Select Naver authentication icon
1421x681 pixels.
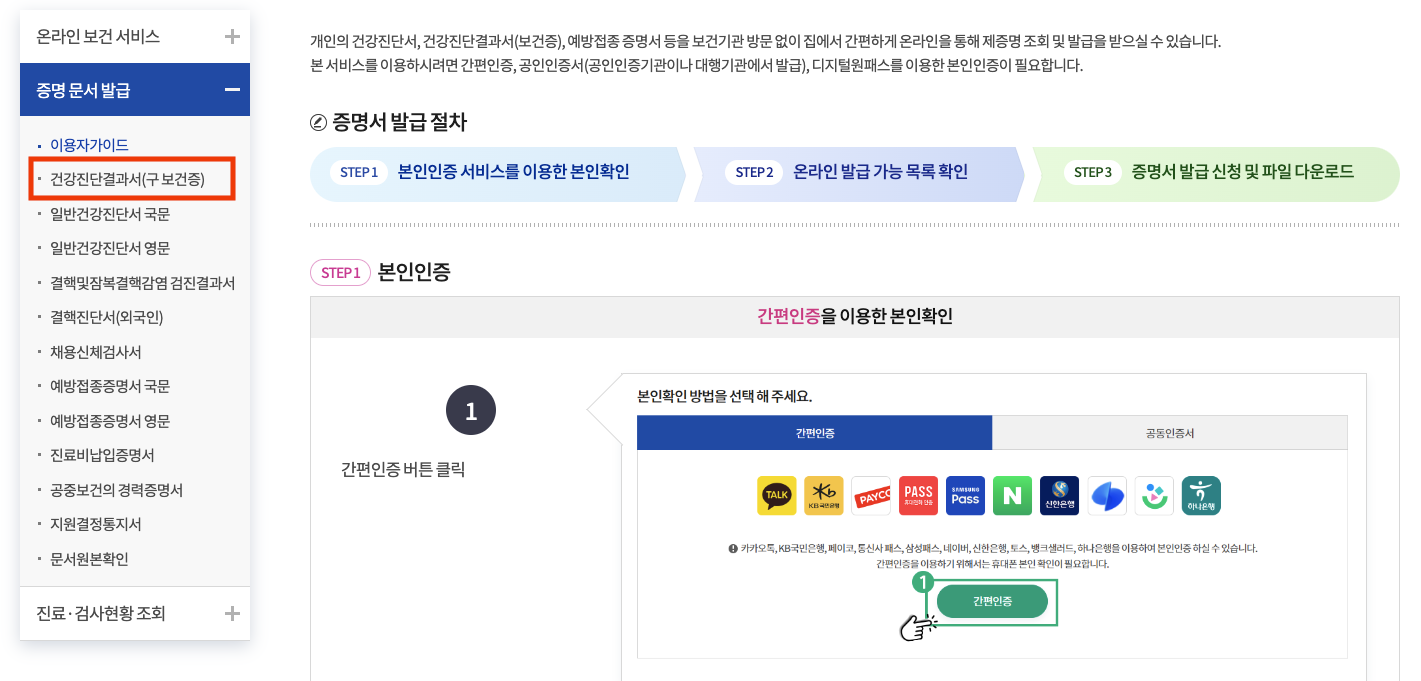pyautogui.click(x=1013, y=495)
